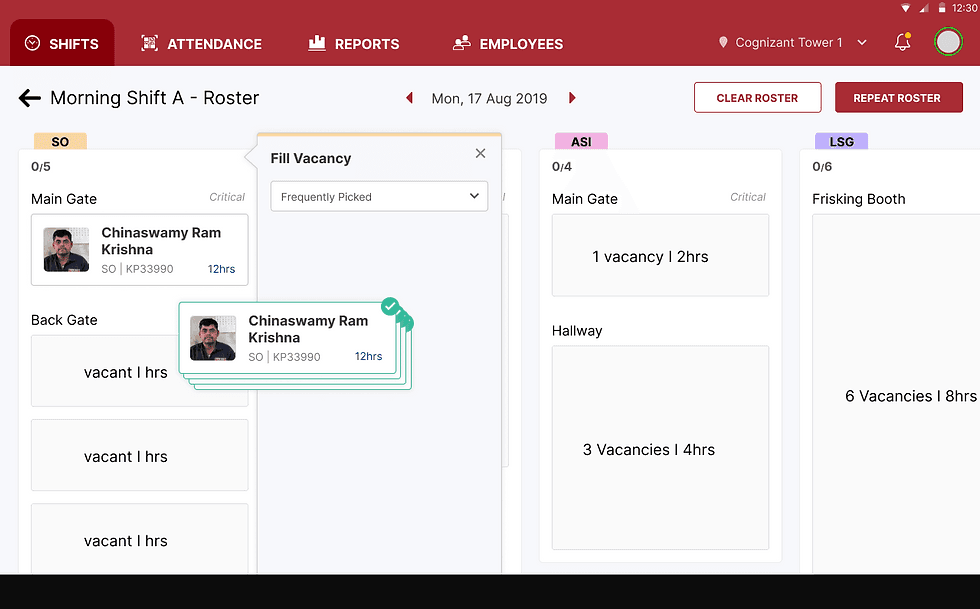The height and width of the screenshot is (609, 980).
Task: Click the ASI 1 vacancy 2hrs slot
Action: [660, 255]
